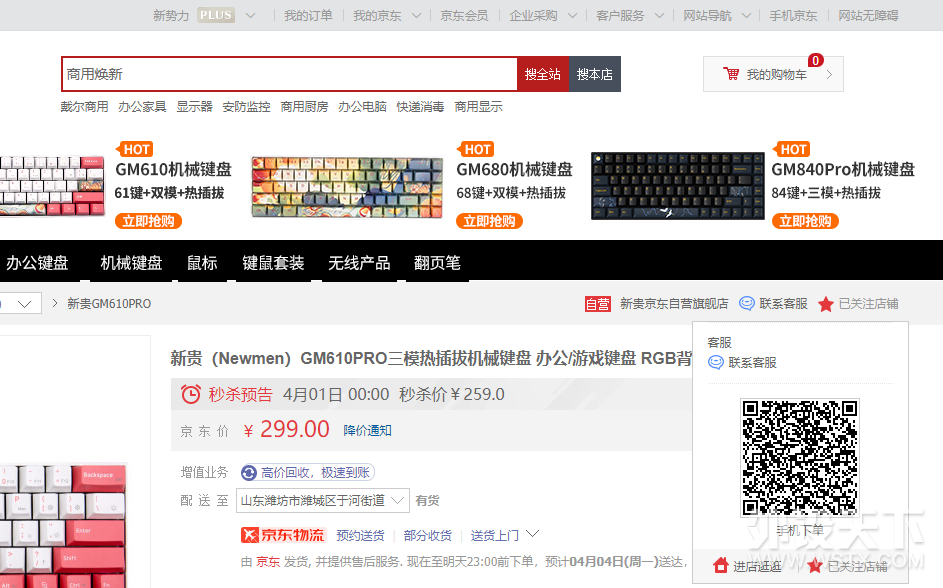Click the 手机京东 link
The image size is (943, 588).
point(793,16)
